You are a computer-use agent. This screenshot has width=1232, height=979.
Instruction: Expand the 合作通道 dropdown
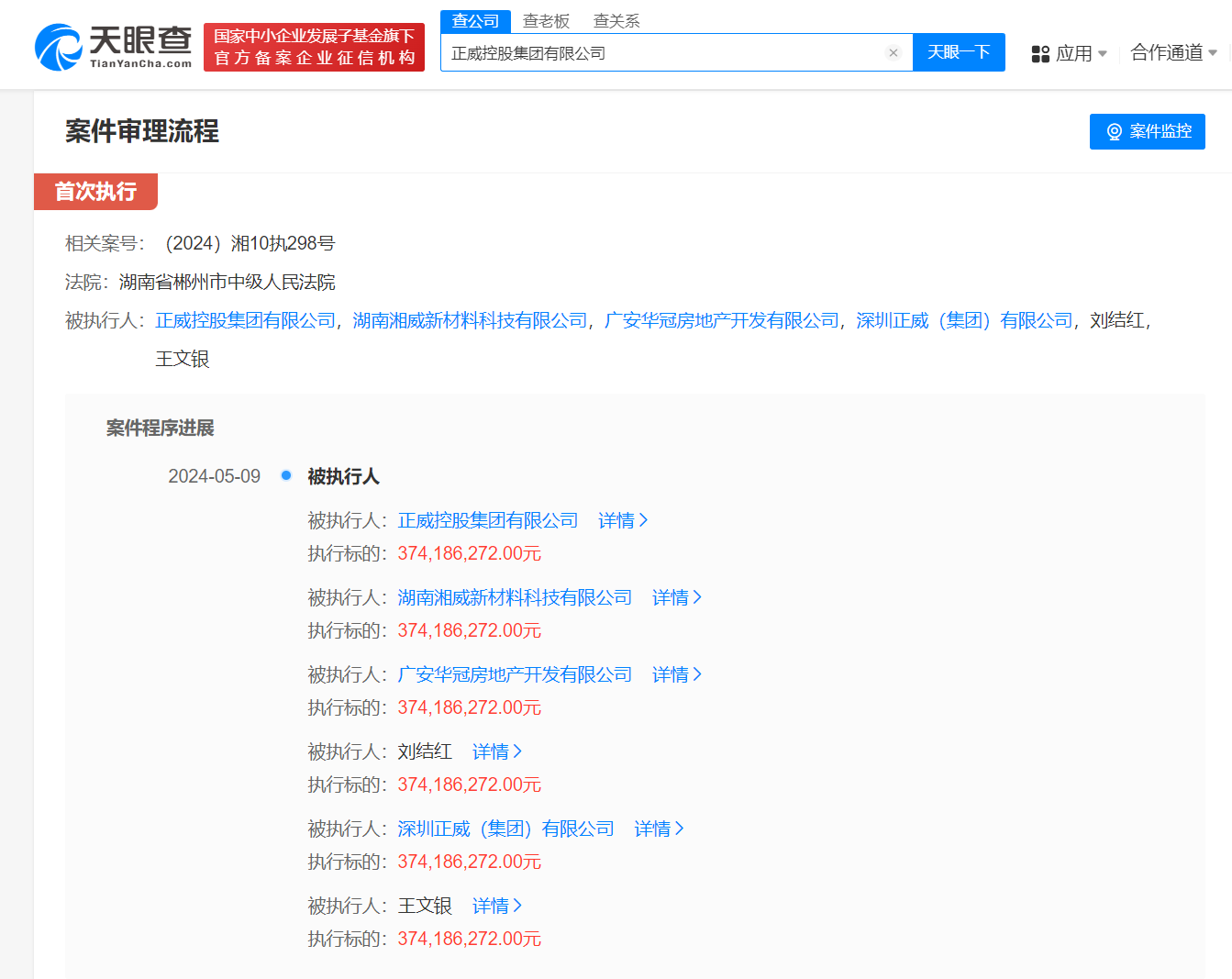[x=1173, y=53]
